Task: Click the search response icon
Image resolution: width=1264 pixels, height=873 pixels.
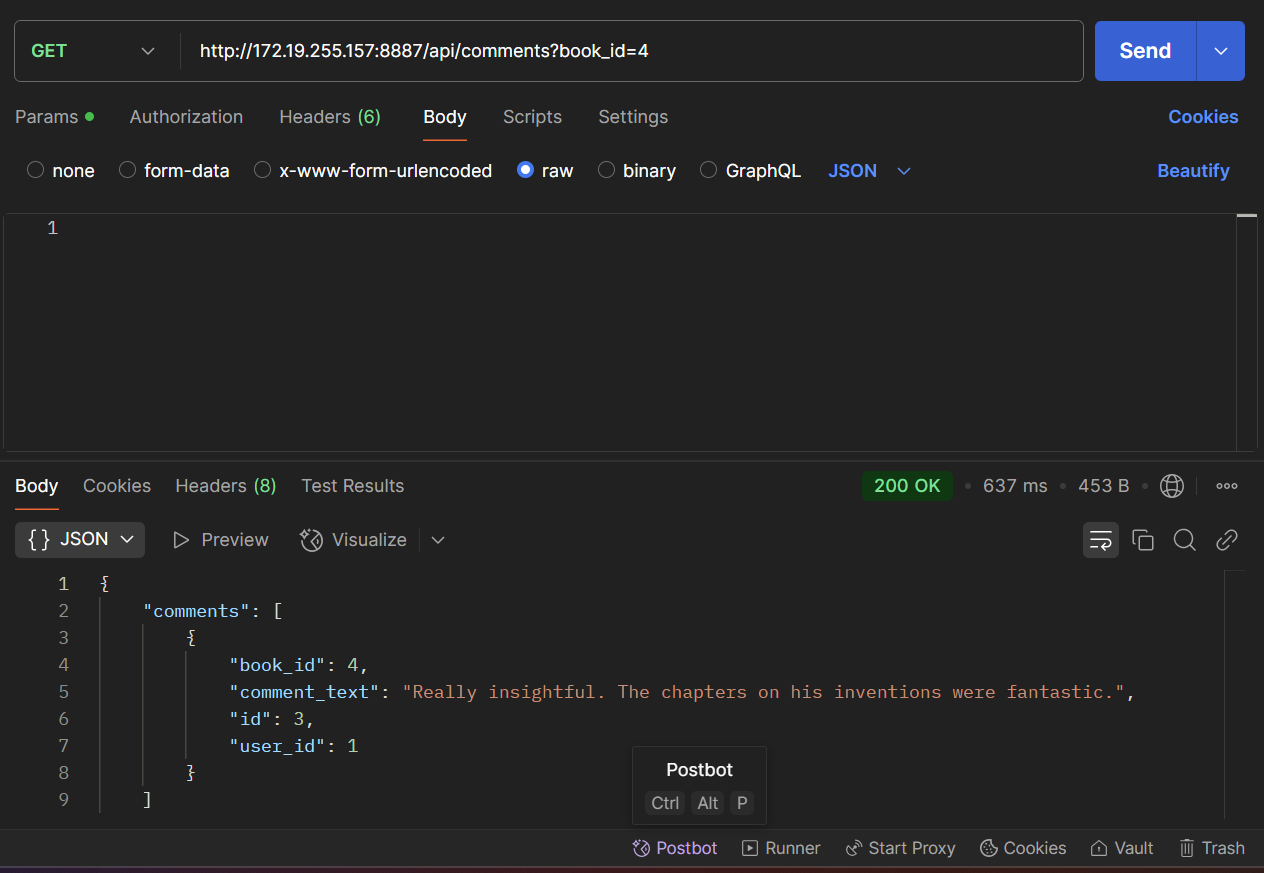Action: pos(1185,540)
